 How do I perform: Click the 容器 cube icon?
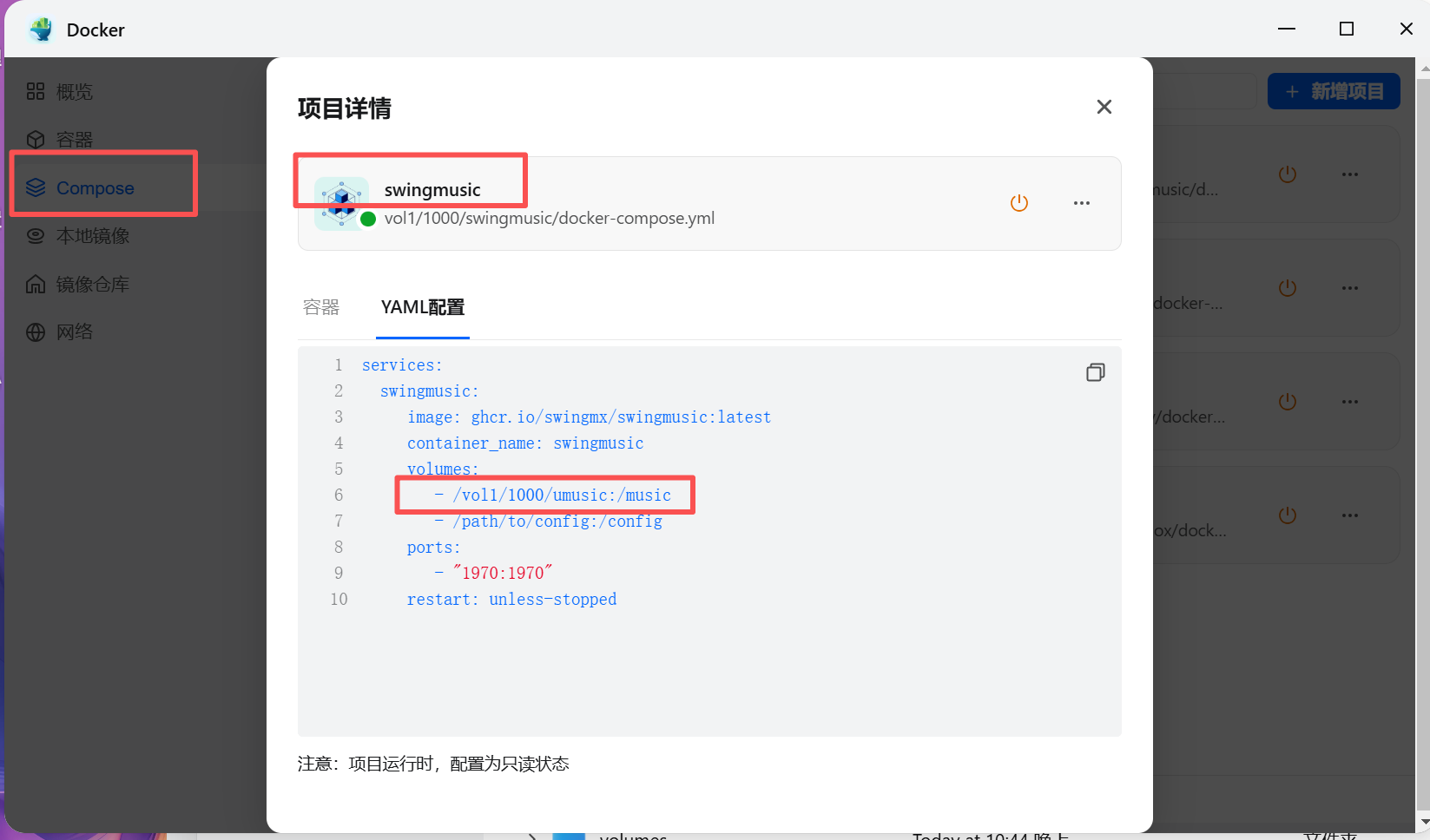(36, 140)
